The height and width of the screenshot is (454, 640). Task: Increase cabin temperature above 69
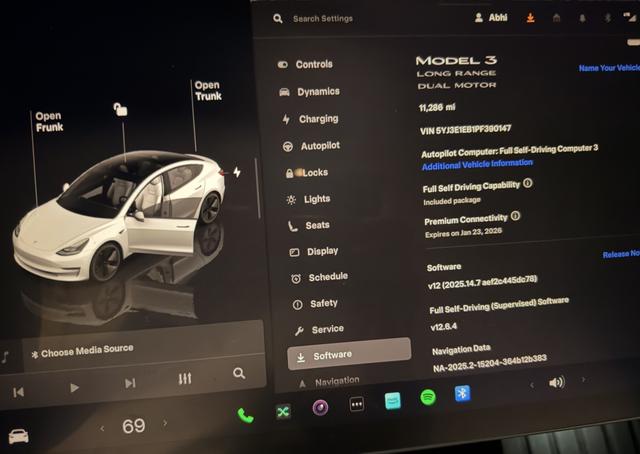165,423
